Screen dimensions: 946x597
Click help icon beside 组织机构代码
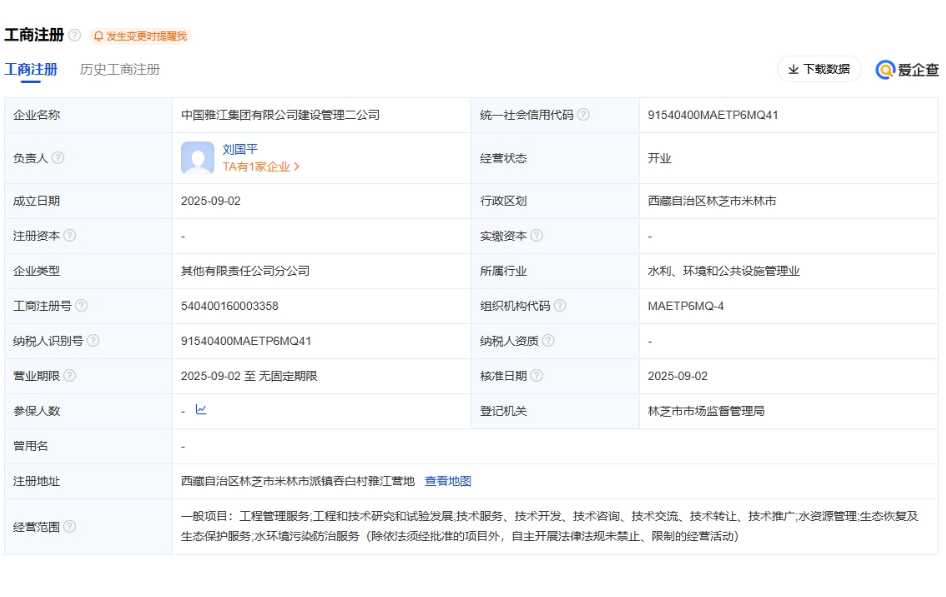pos(560,306)
